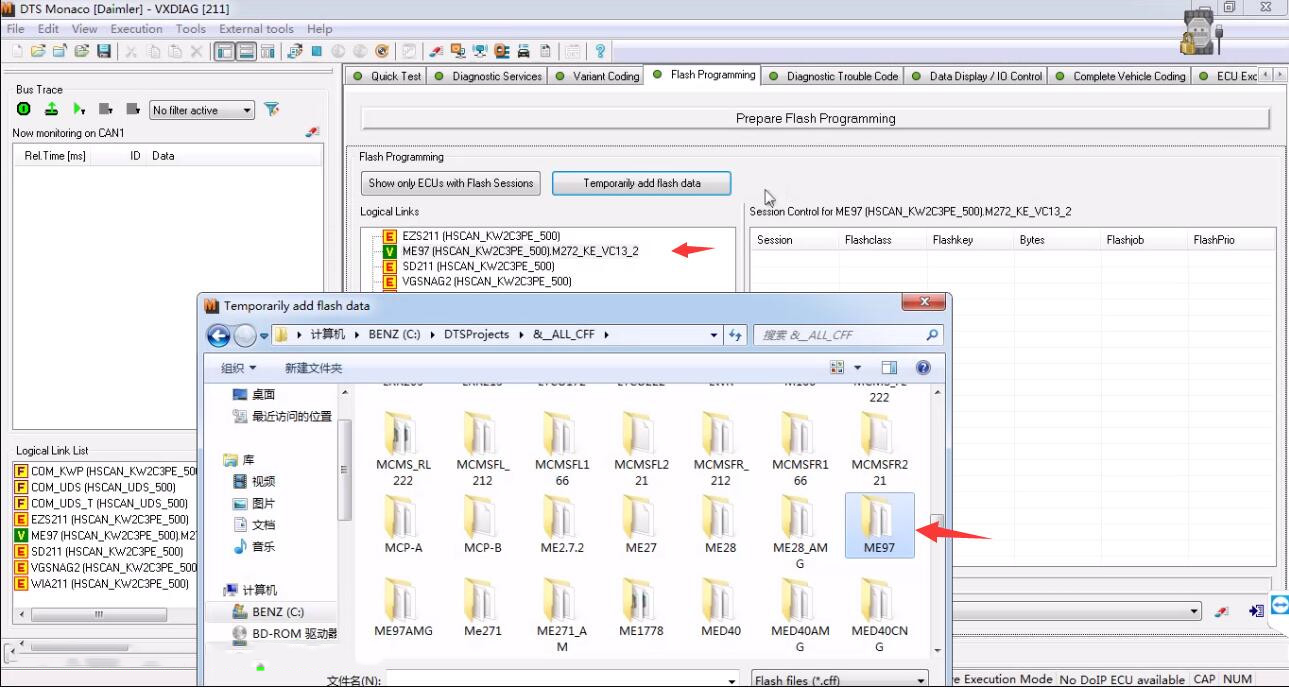Switch to the Quick Test tab

click(387, 76)
